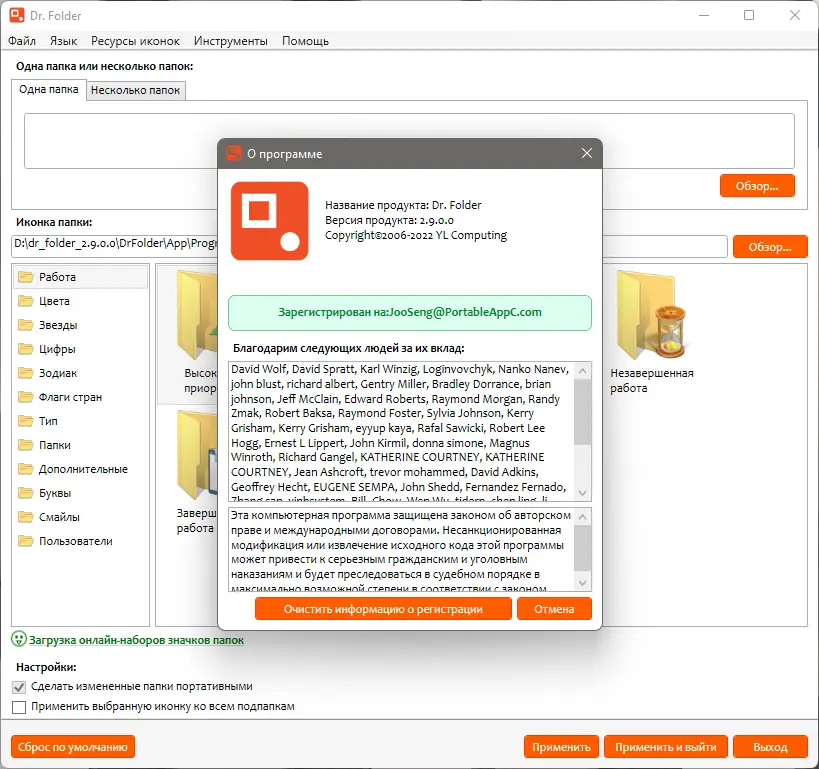Open the Язык menu
The height and width of the screenshot is (769, 819).
[64, 41]
